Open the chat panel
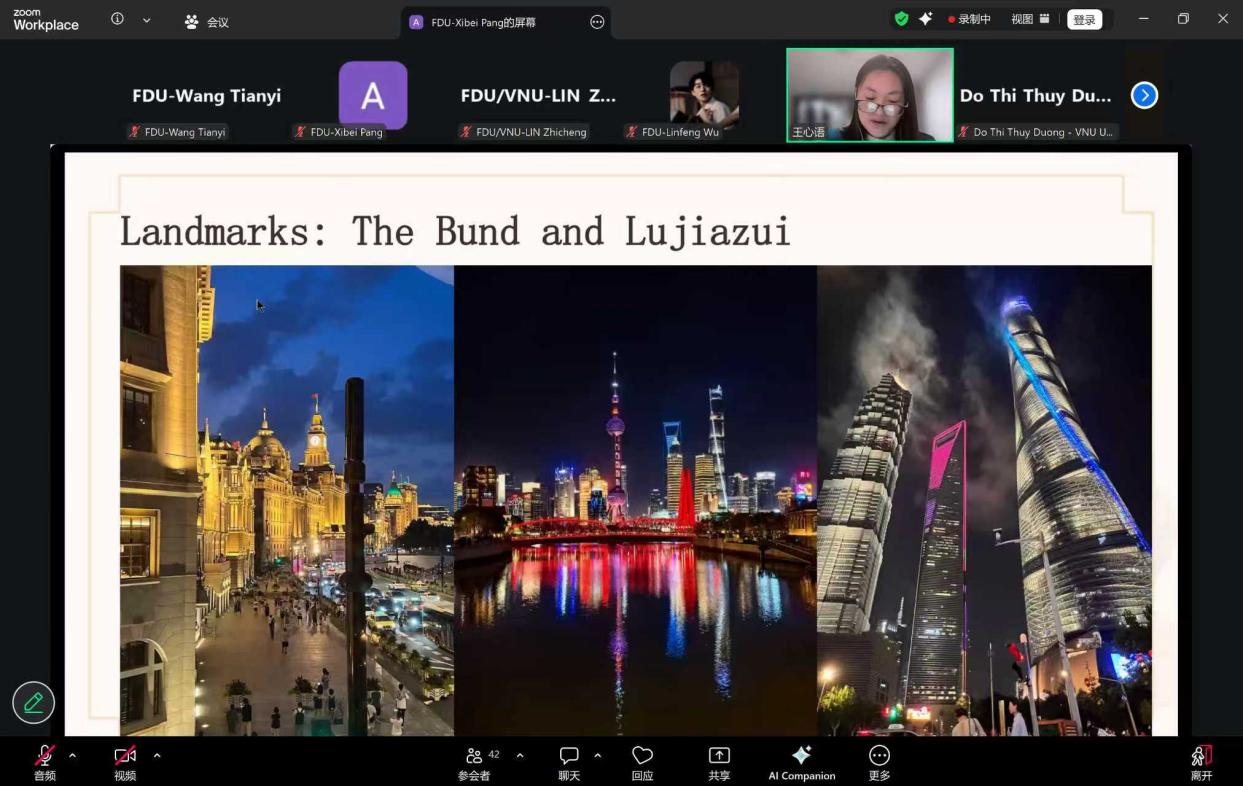1243x786 pixels. pyautogui.click(x=569, y=763)
